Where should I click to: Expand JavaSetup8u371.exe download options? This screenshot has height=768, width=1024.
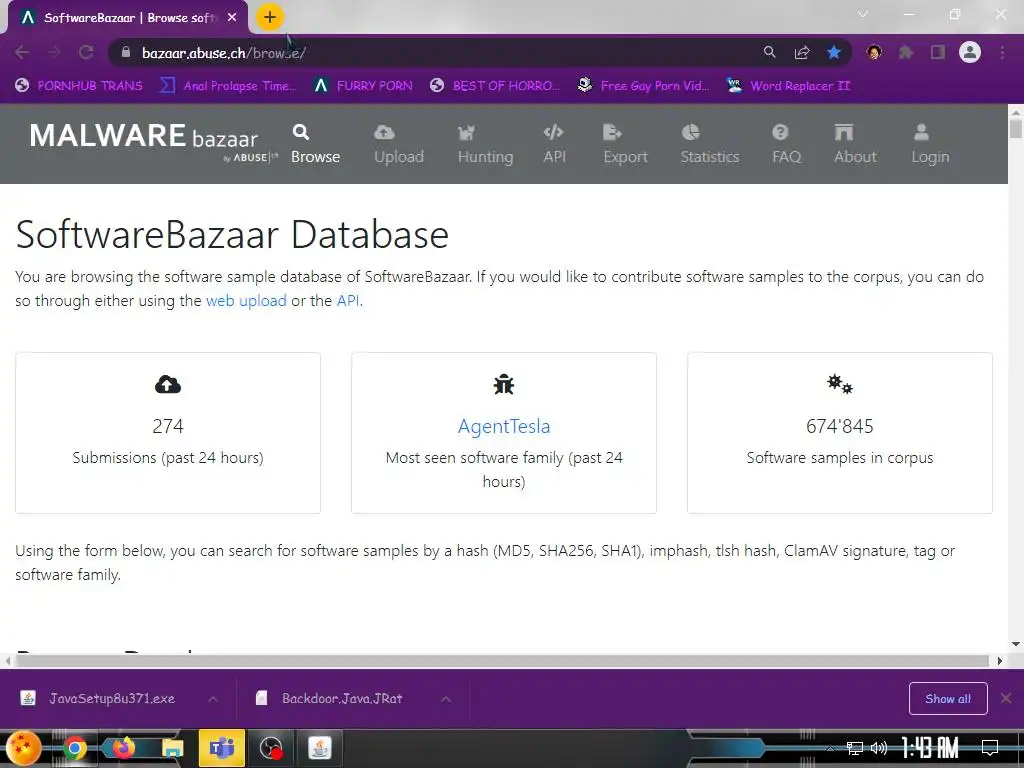tap(213, 699)
